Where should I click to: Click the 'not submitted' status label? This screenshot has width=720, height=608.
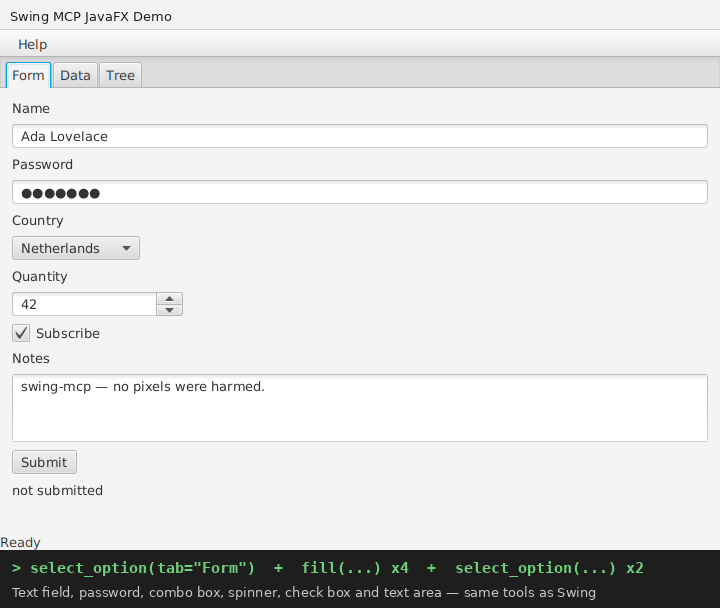pos(57,490)
